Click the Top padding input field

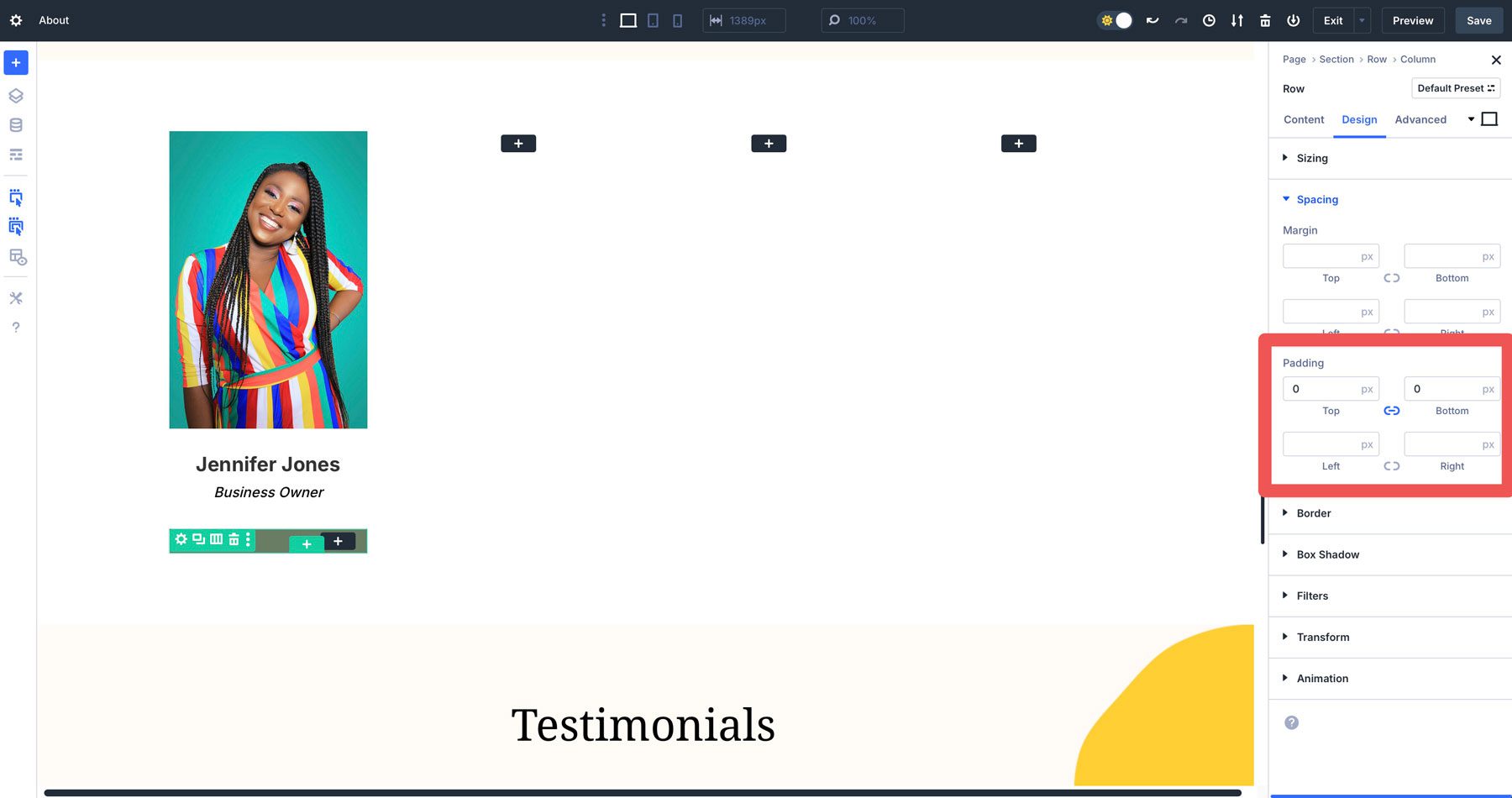1331,389
